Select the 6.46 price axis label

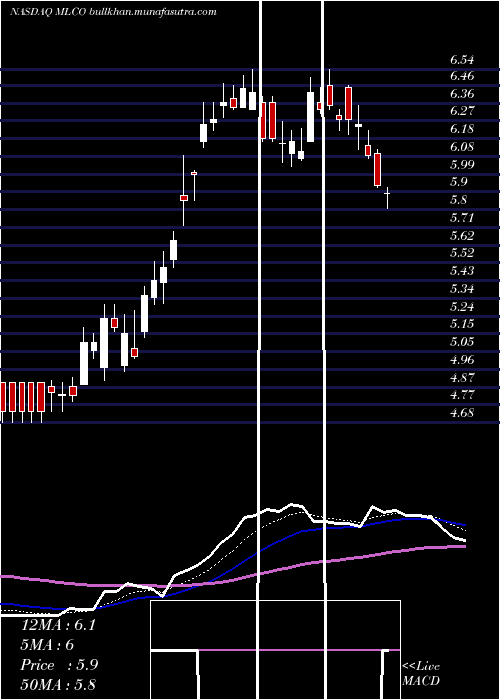[462, 76]
